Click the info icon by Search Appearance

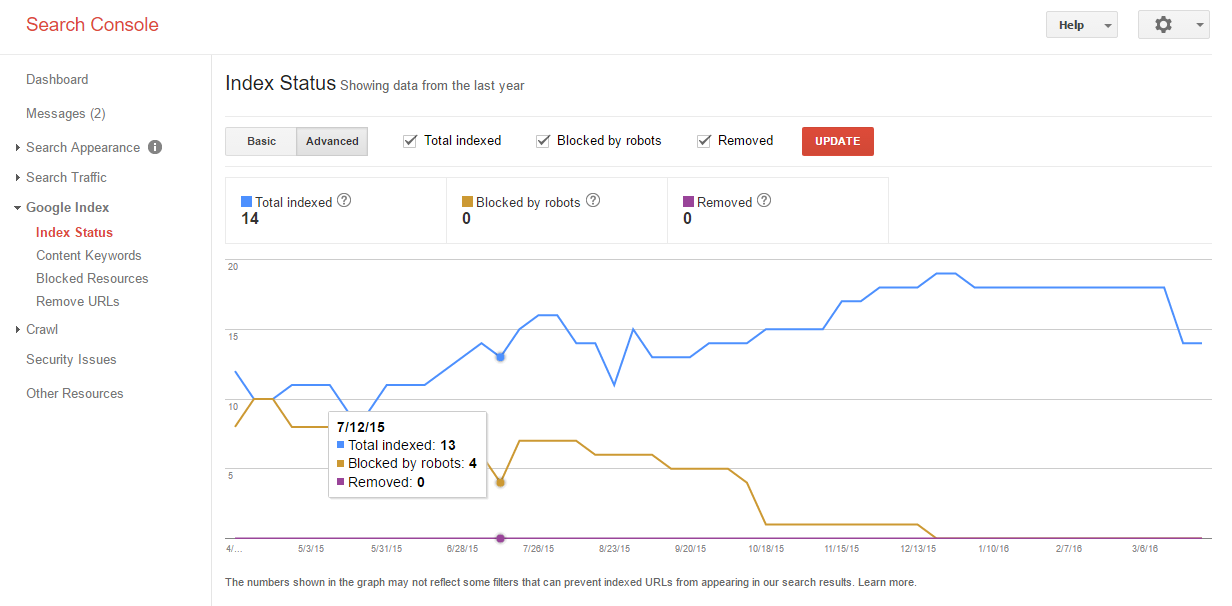[155, 147]
